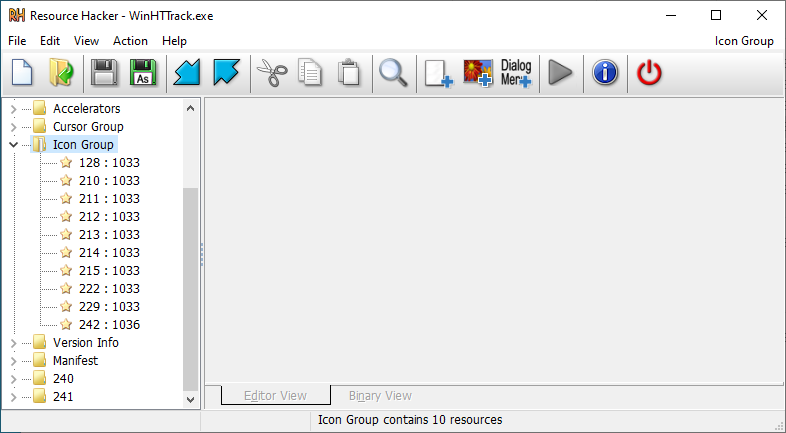Click the Cut scissors icon
The width and height of the screenshot is (786, 433).
tap(272, 73)
